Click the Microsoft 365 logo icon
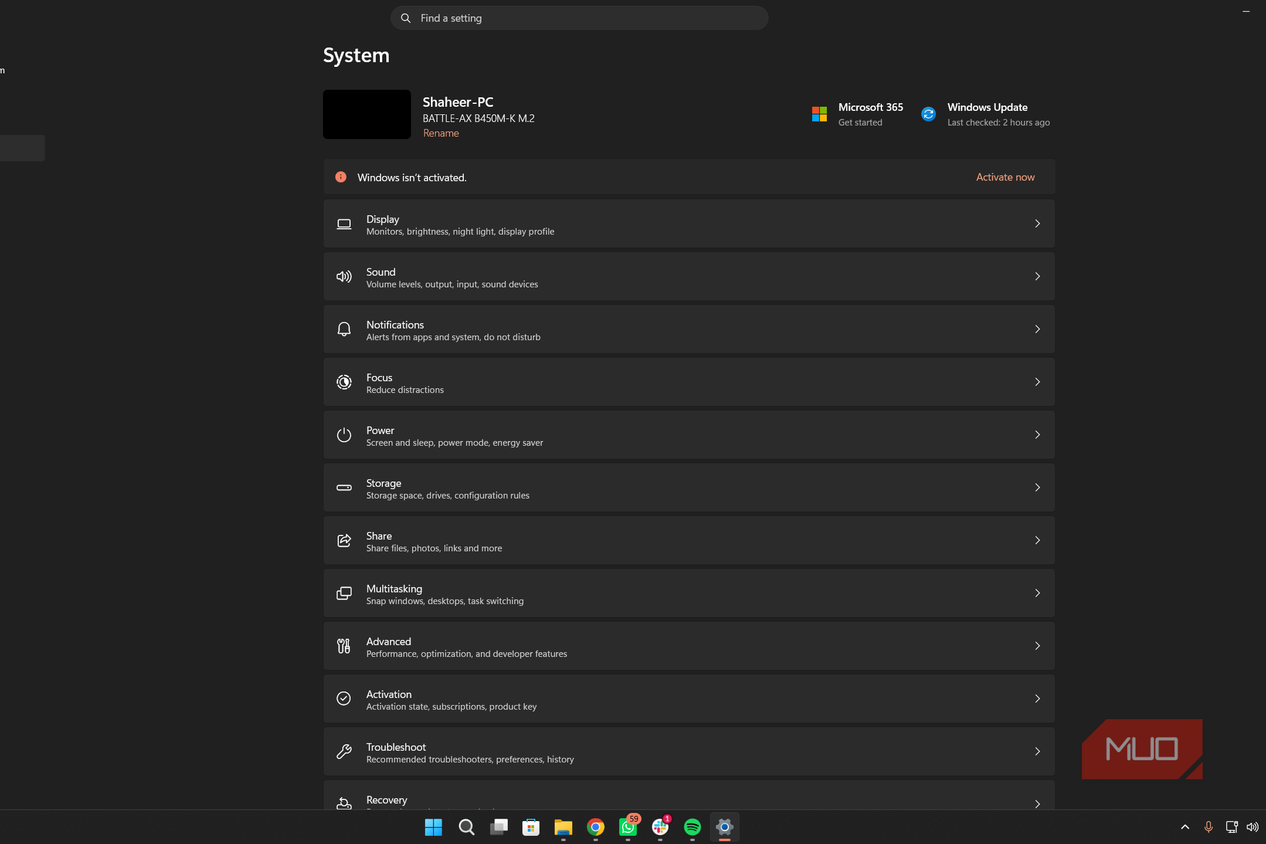 (819, 114)
